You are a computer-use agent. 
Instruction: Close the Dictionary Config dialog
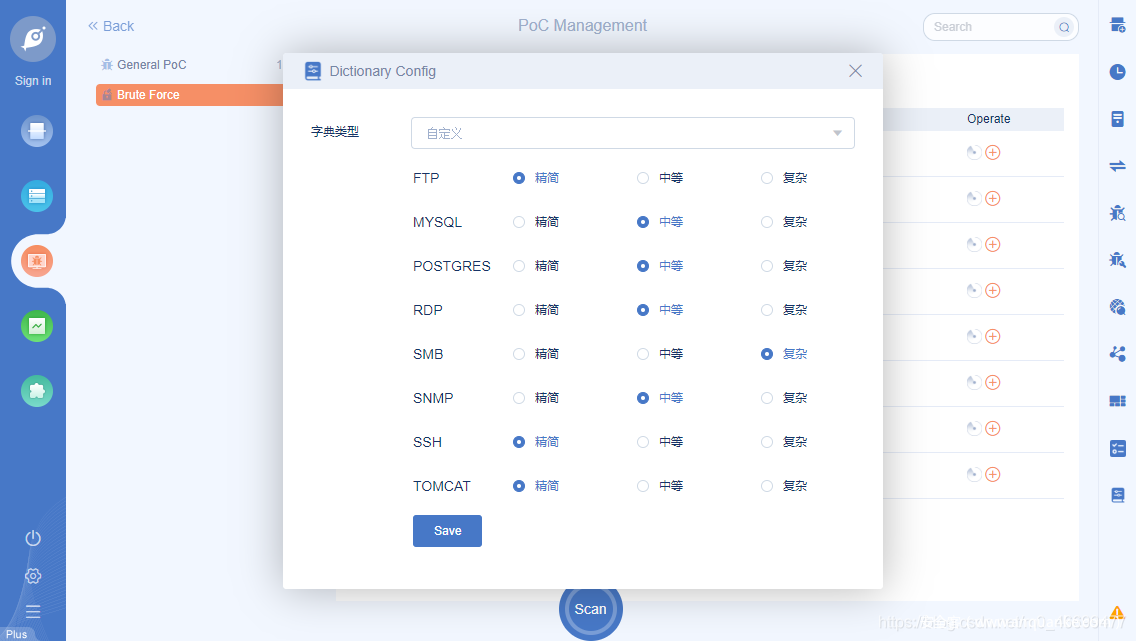(x=855, y=71)
